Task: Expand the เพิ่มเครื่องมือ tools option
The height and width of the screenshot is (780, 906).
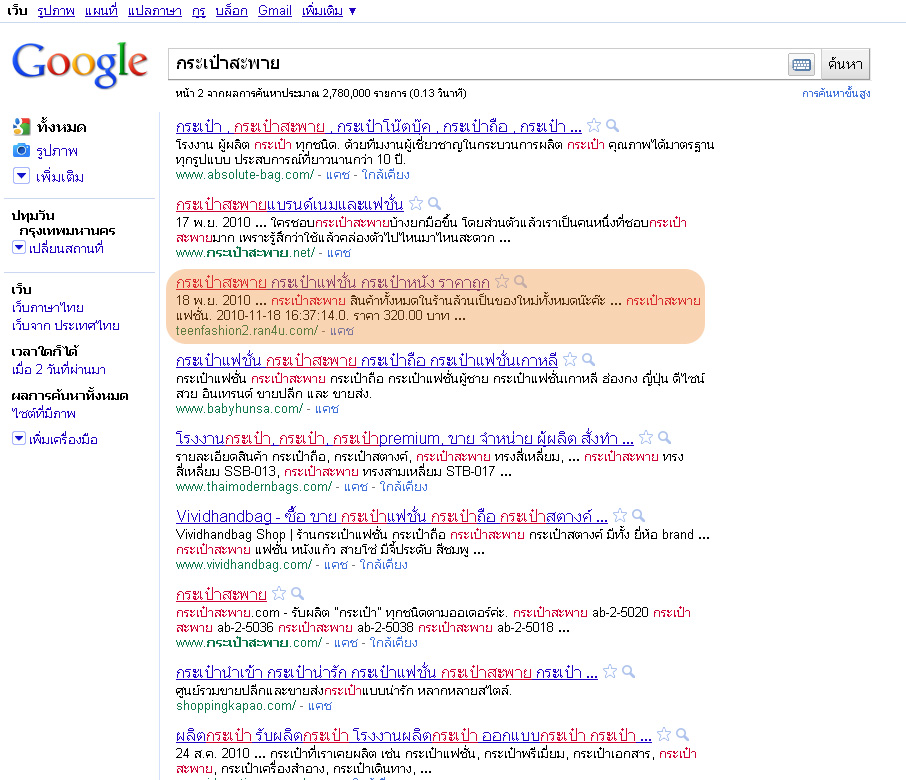Action: tap(19, 439)
